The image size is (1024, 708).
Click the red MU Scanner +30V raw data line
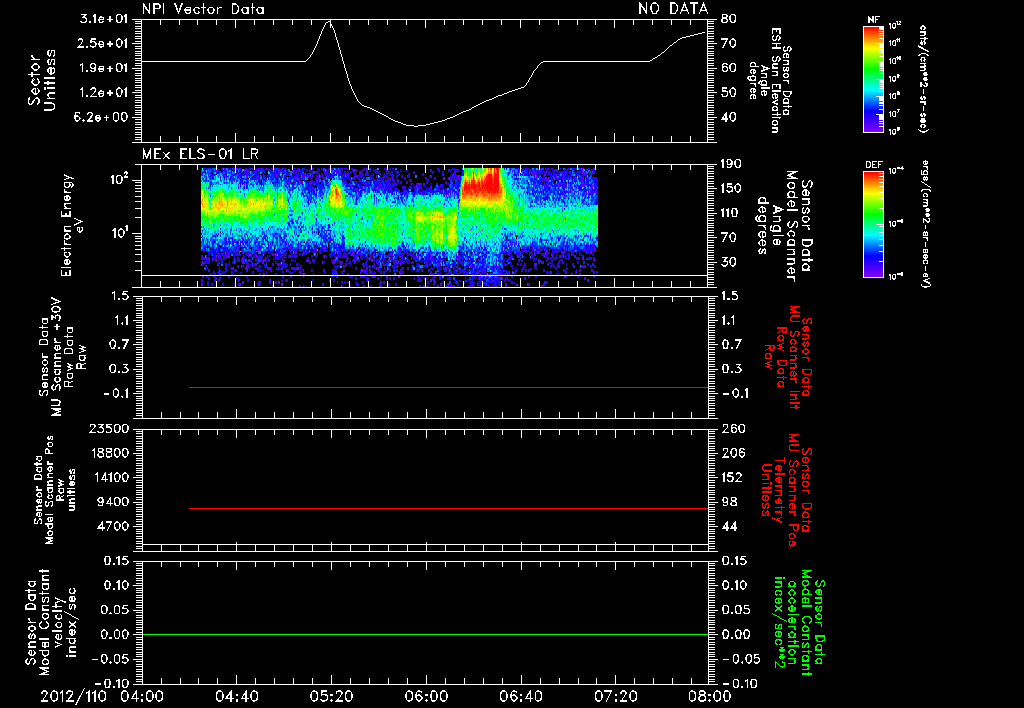[449, 387]
